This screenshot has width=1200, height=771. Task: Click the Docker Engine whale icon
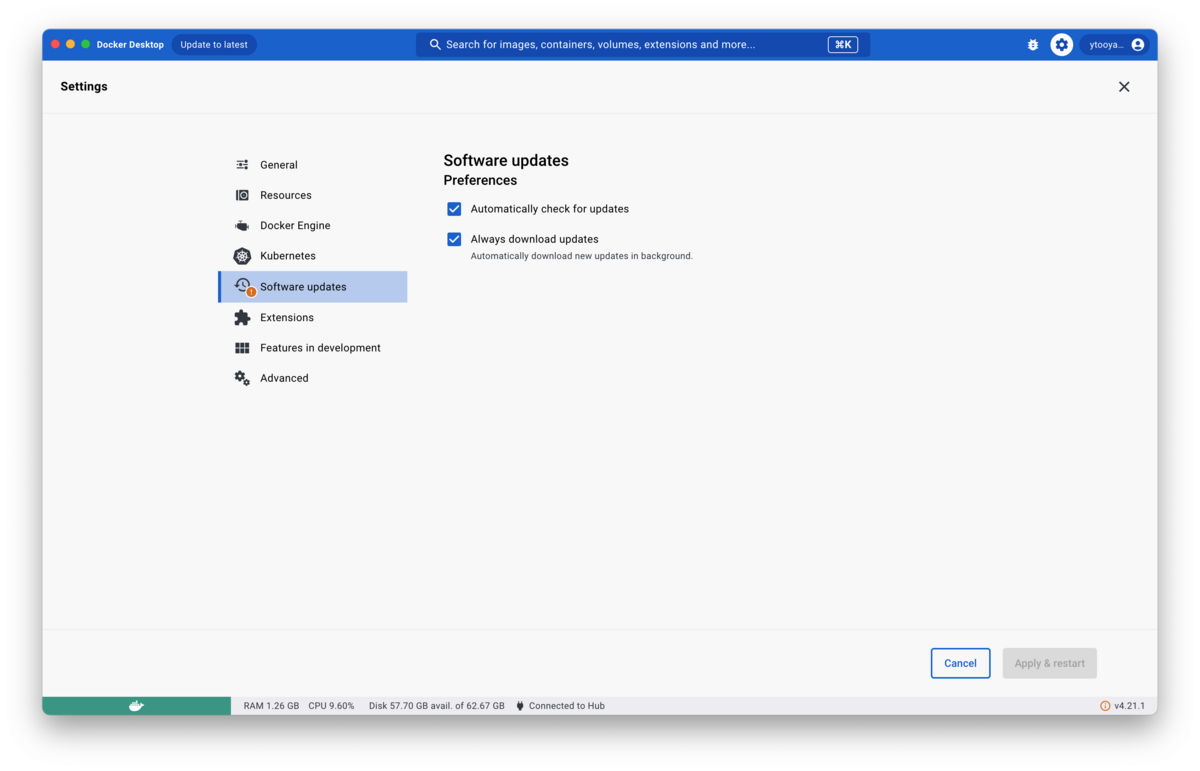(x=242, y=226)
